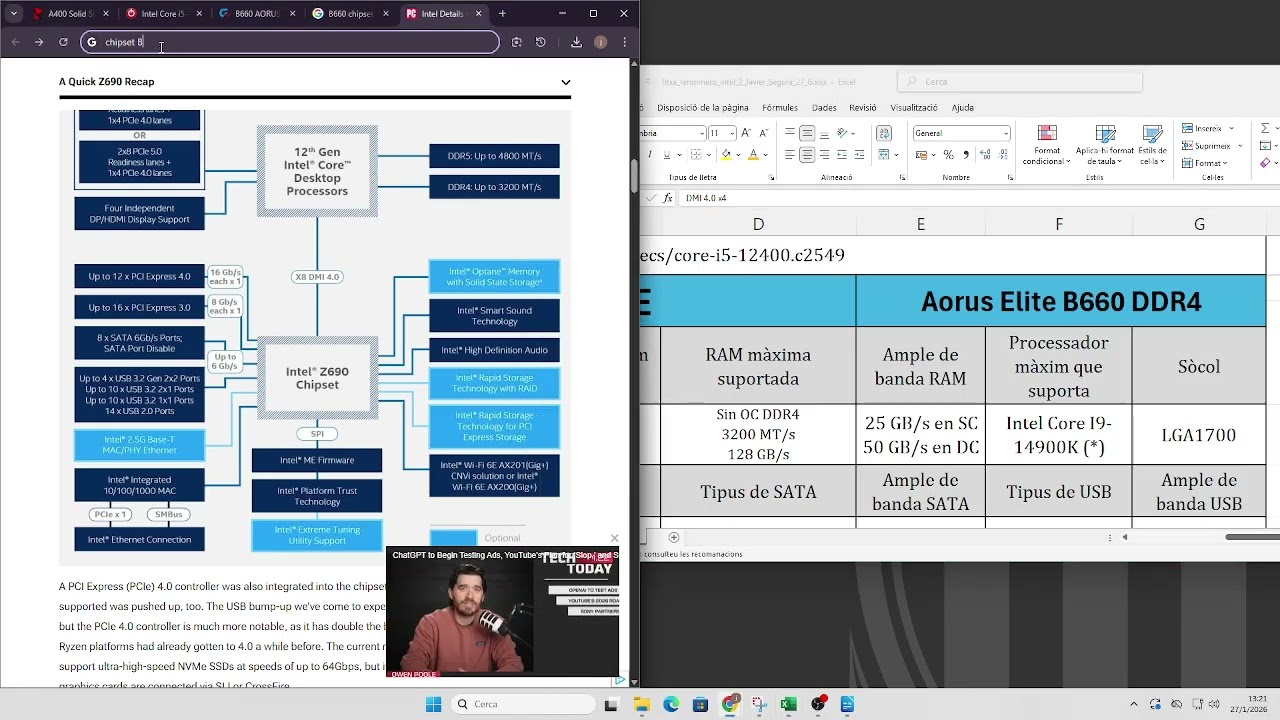Image resolution: width=1280 pixels, height=720 pixels.
Task: Open font color dropdown arrow
Action: [765, 155]
